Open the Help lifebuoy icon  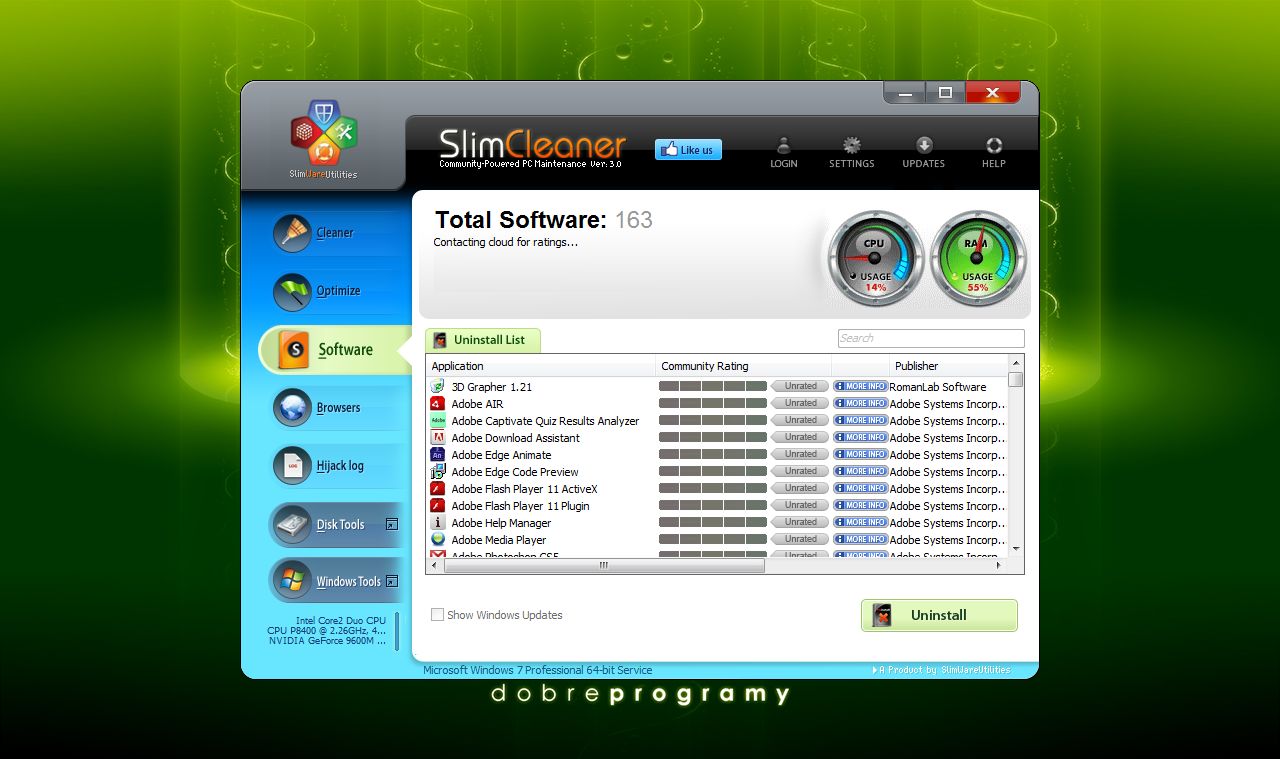click(x=994, y=145)
